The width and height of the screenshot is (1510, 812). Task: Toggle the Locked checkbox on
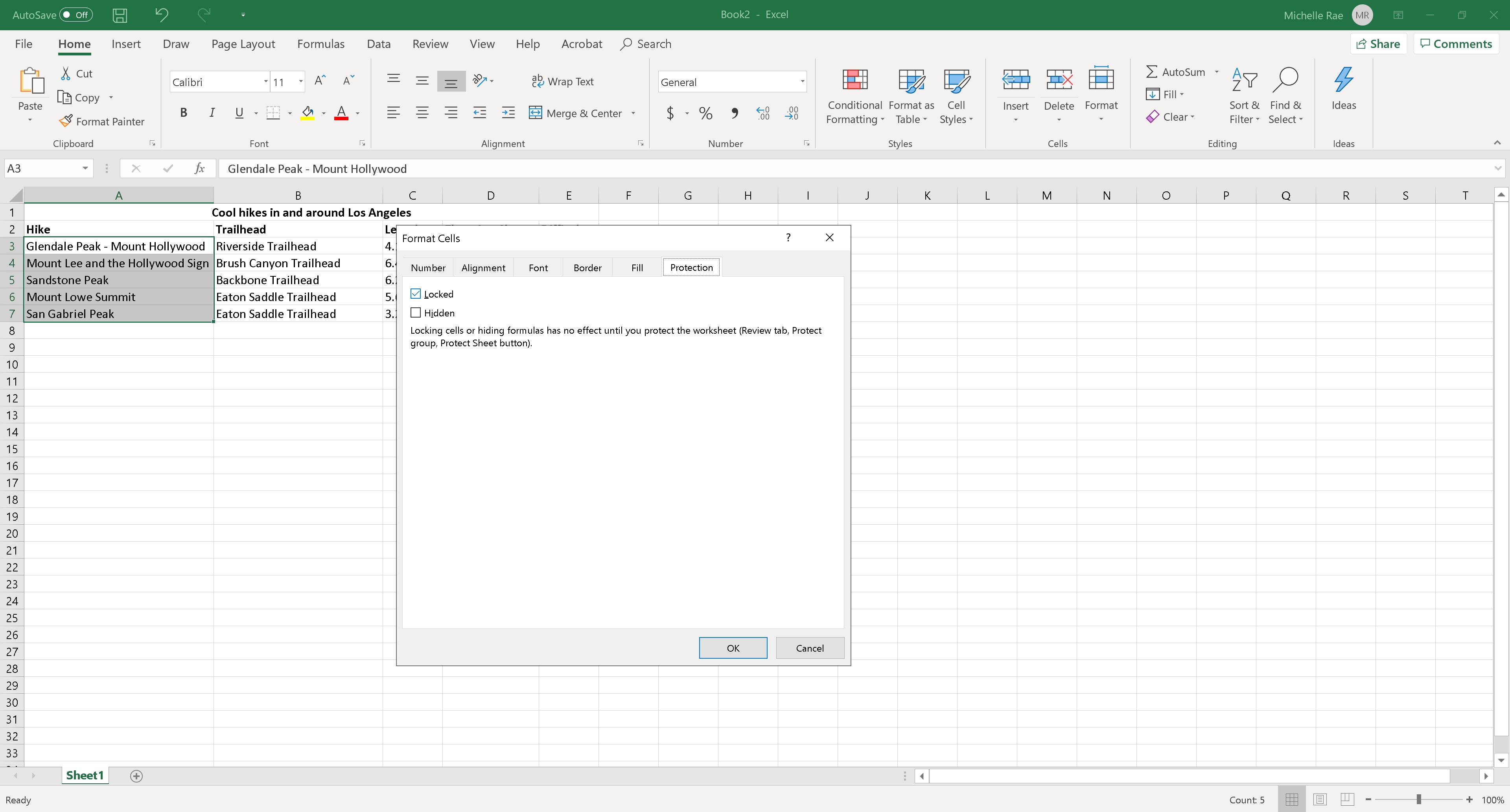point(416,293)
